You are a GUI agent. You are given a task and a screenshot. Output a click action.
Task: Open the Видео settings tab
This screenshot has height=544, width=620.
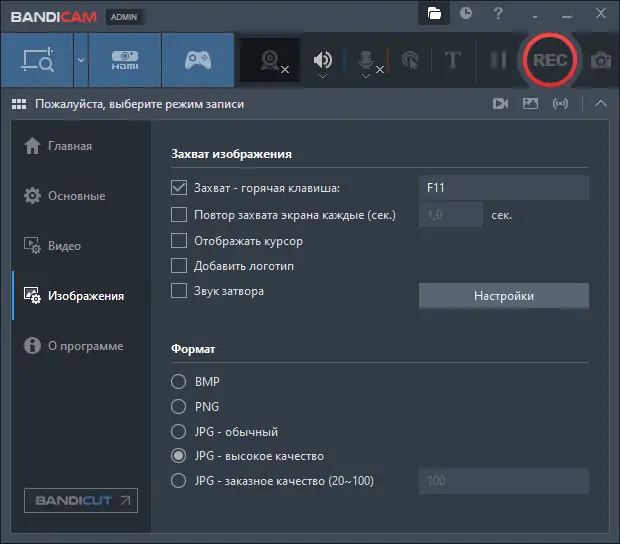coord(81,246)
